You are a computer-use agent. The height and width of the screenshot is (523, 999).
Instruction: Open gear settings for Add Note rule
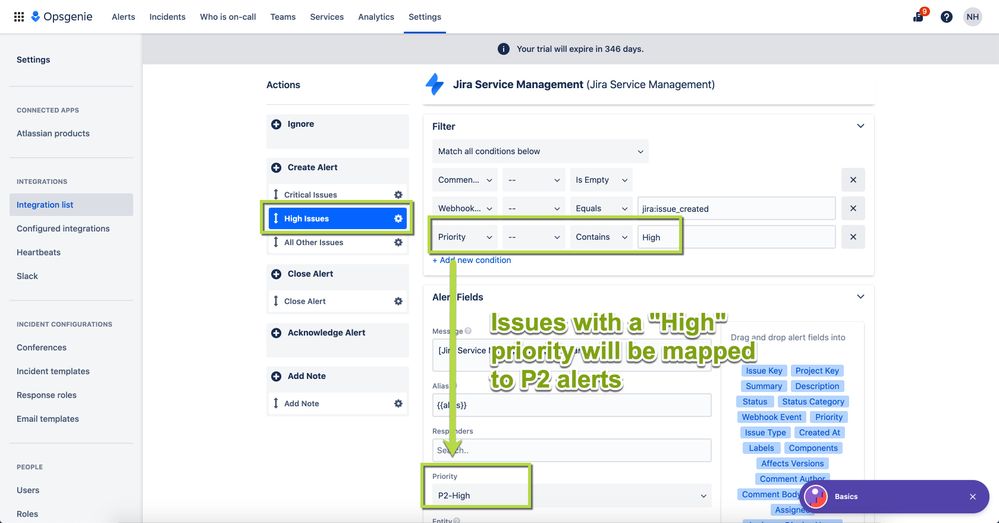[398, 403]
